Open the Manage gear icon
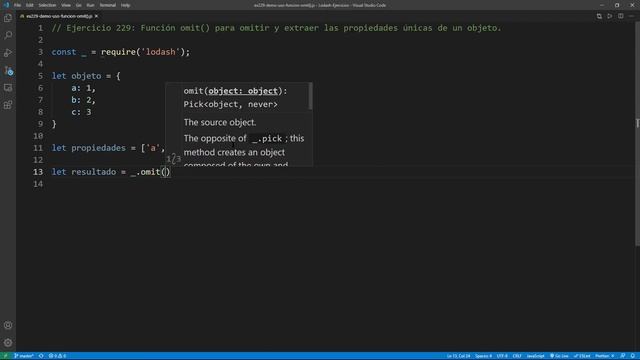640x360 pixels. 8,343
